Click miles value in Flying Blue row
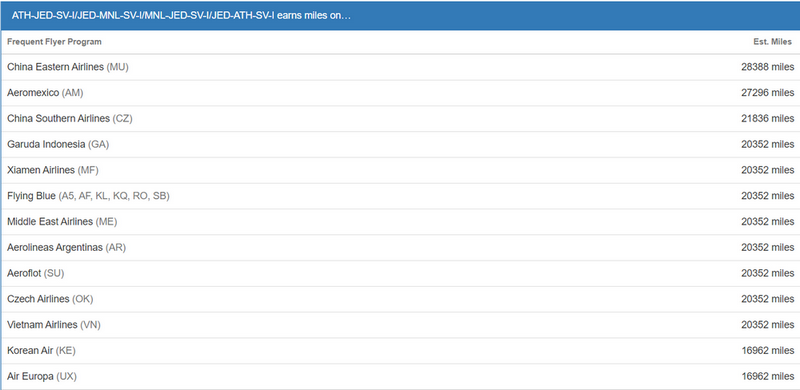 (767, 196)
